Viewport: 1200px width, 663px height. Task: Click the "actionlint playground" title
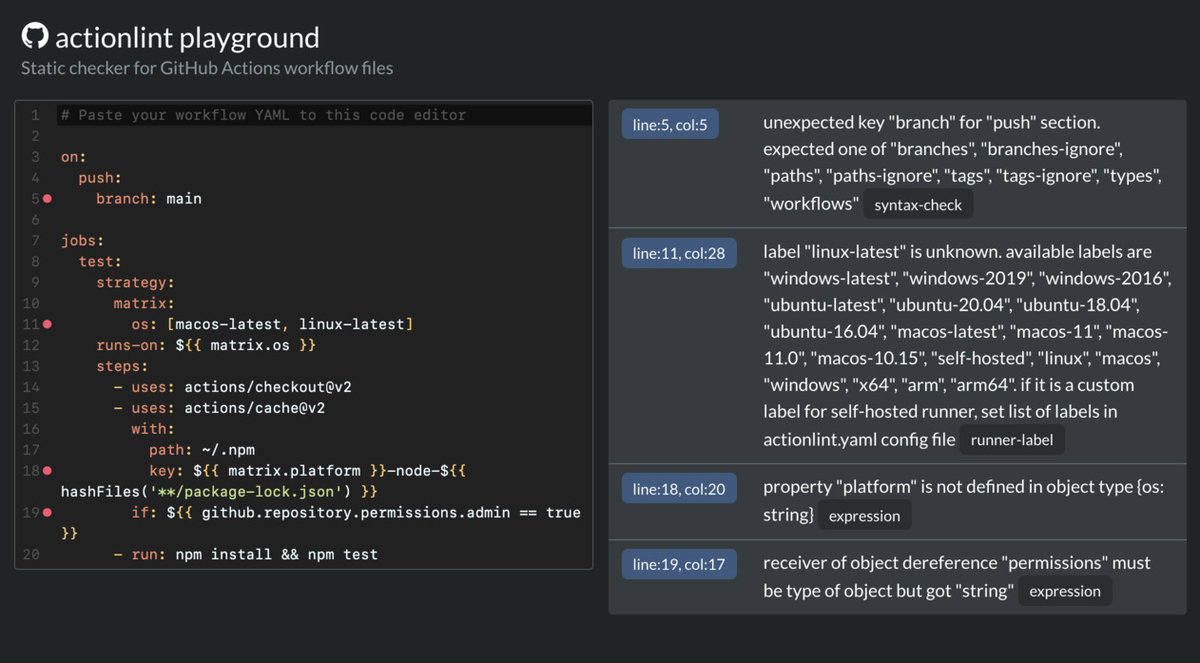[x=187, y=38]
